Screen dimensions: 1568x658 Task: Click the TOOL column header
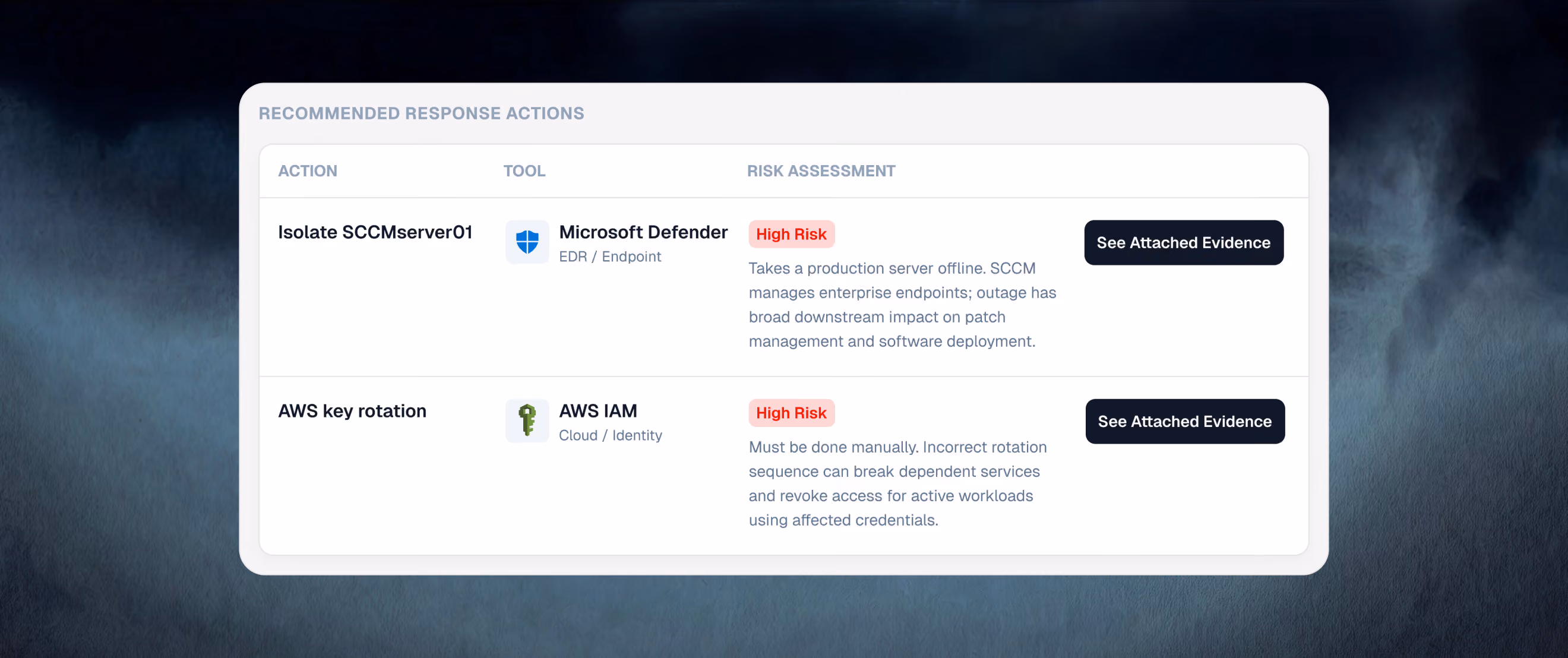pos(524,171)
